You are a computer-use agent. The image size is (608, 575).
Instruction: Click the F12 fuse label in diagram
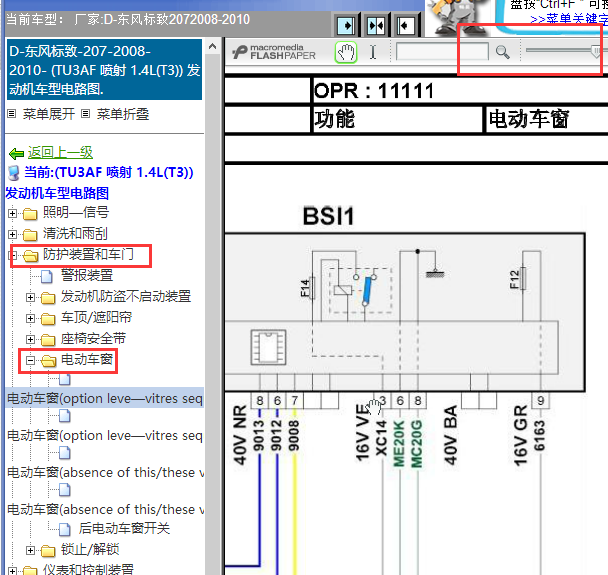tap(514, 280)
